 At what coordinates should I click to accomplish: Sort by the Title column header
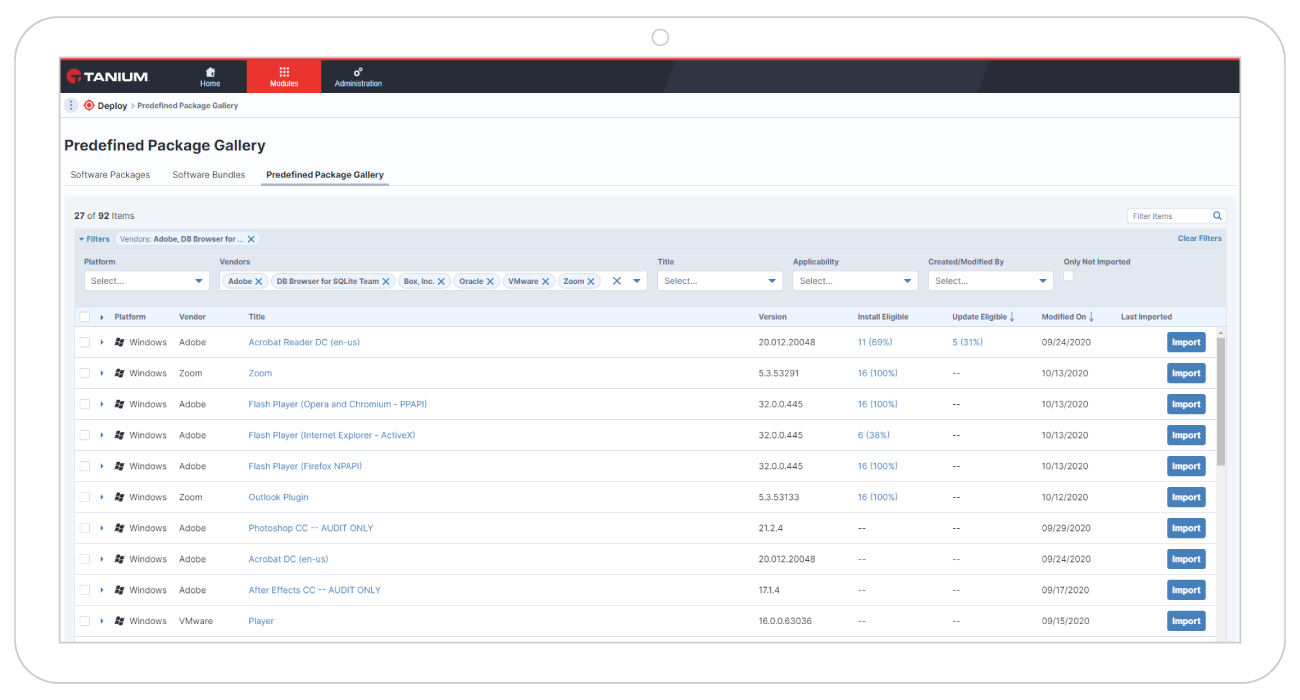(x=257, y=317)
